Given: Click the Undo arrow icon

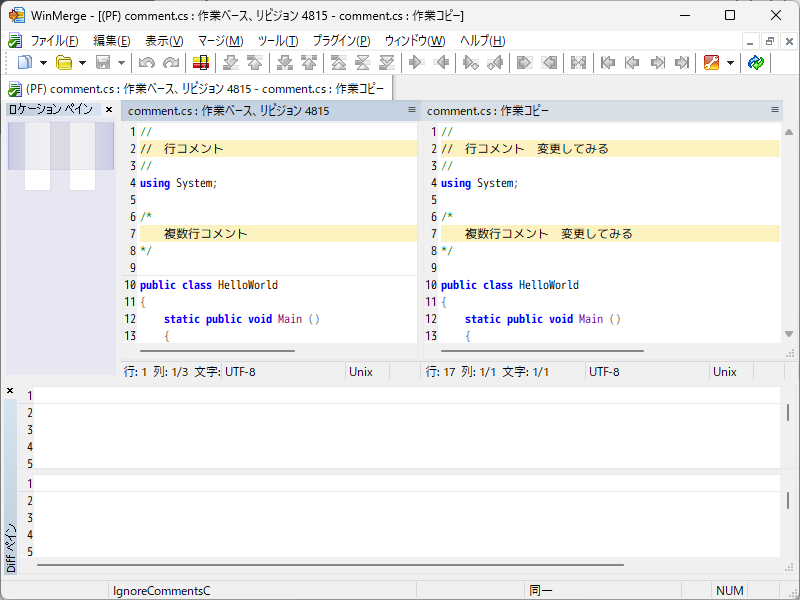Looking at the screenshot, I should [x=147, y=63].
